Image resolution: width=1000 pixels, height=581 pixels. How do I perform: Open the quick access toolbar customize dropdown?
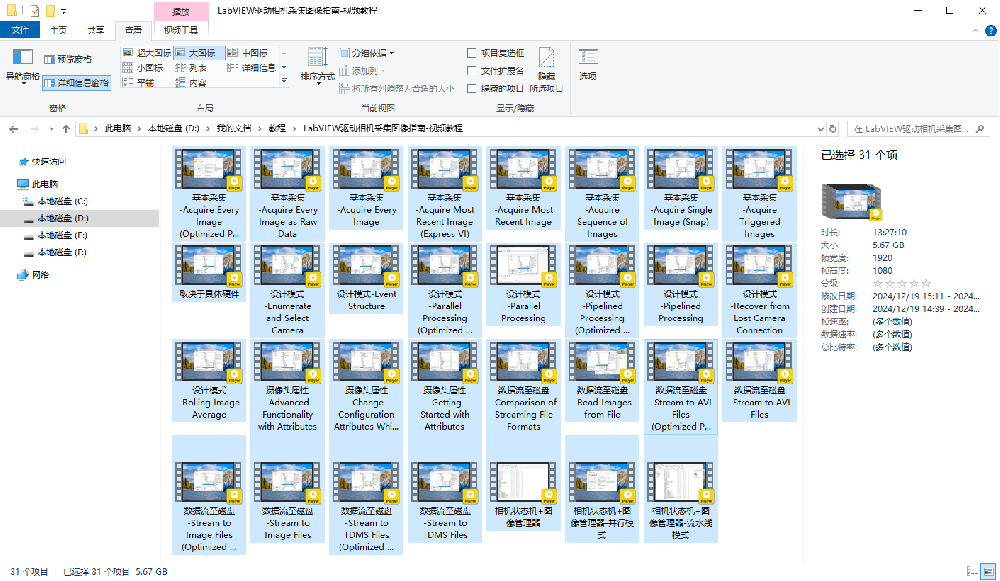(x=63, y=11)
